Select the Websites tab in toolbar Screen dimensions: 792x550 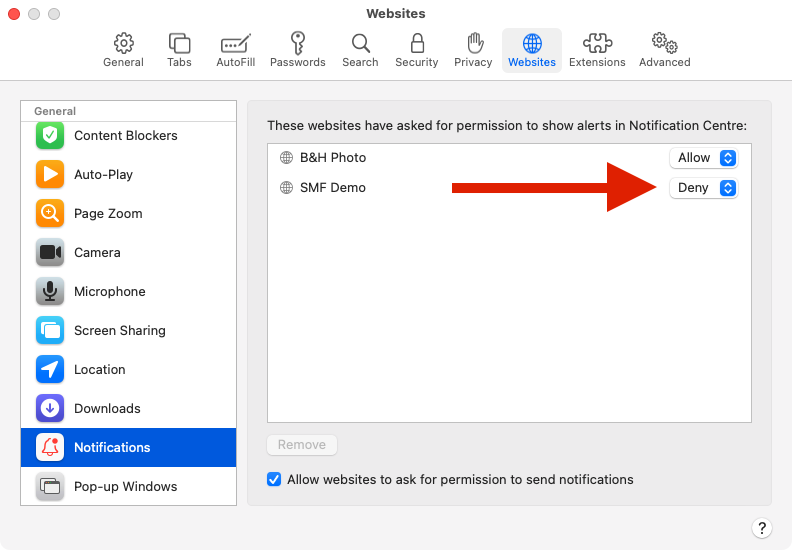click(x=531, y=50)
